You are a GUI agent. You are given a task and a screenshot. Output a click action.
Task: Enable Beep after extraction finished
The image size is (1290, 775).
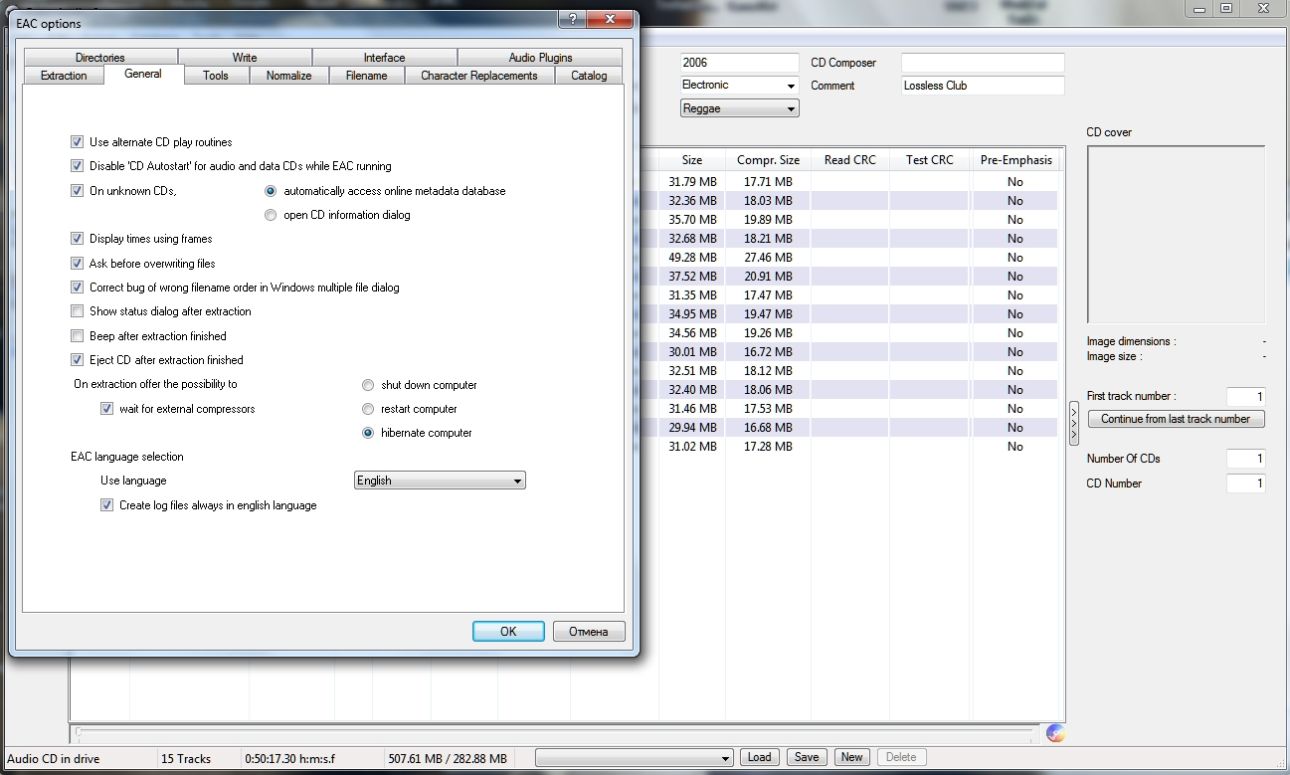click(x=77, y=336)
